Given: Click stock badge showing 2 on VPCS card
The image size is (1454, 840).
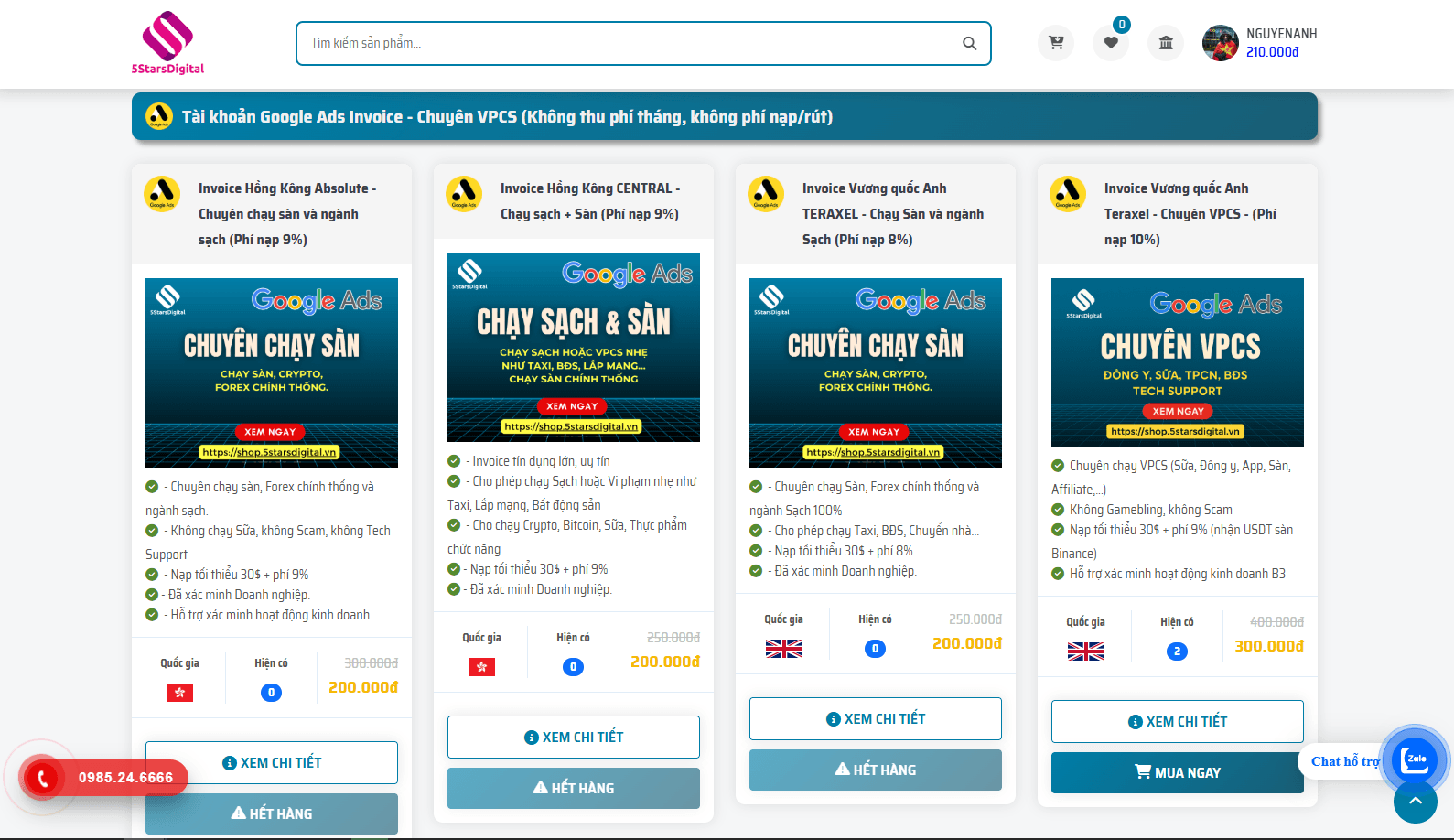Looking at the screenshot, I should [x=1177, y=652].
